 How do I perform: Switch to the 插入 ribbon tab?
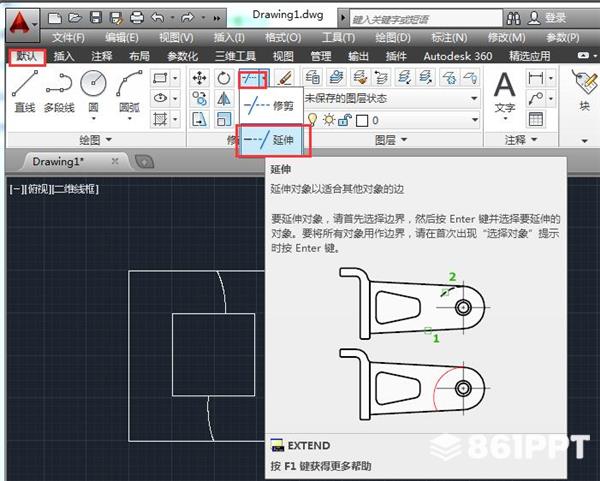point(64,56)
